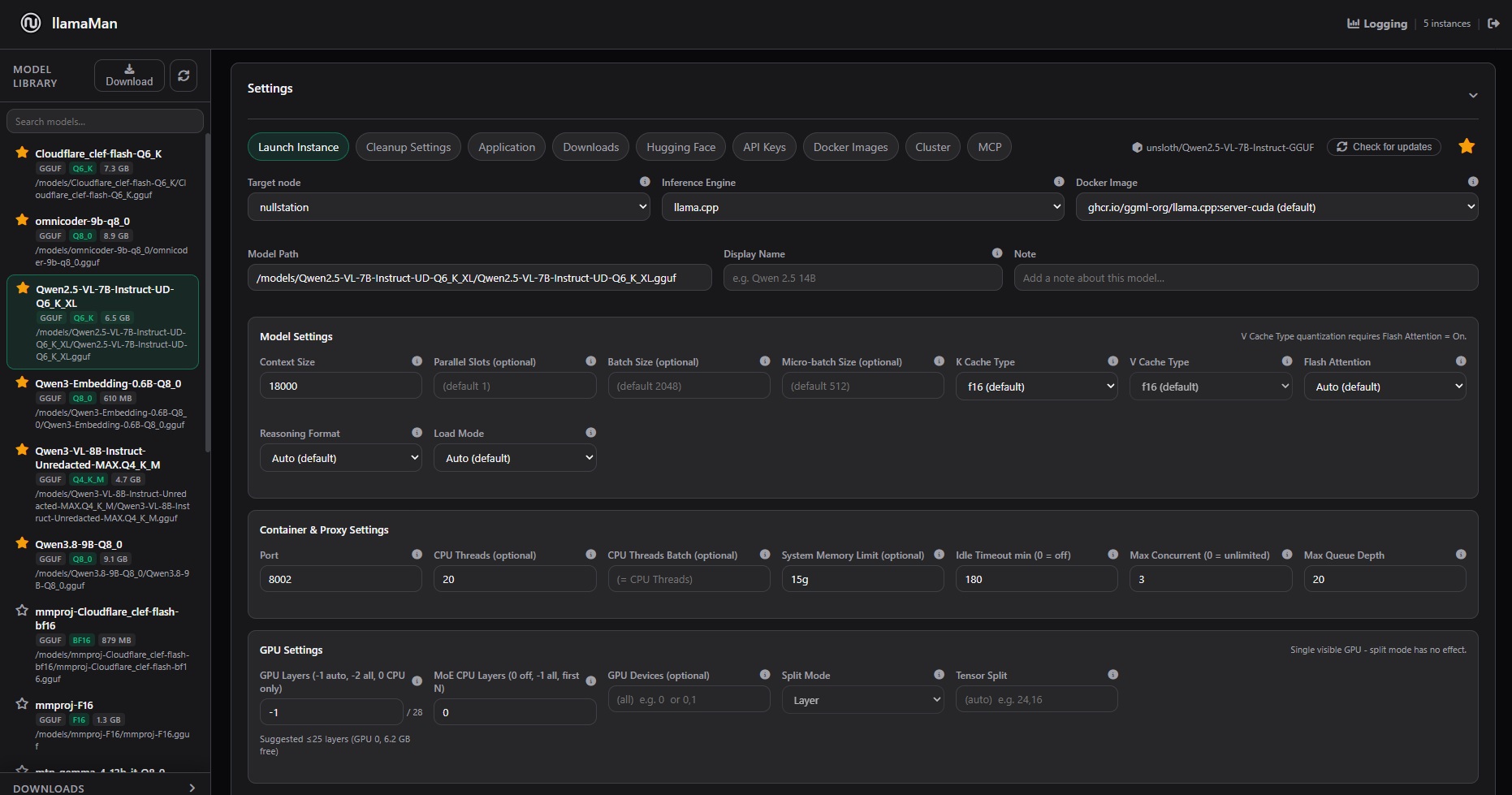Image resolution: width=1512 pixels, height=795 pixels.
Task: Show info for Context Size
Action: [x=417, y=361]
